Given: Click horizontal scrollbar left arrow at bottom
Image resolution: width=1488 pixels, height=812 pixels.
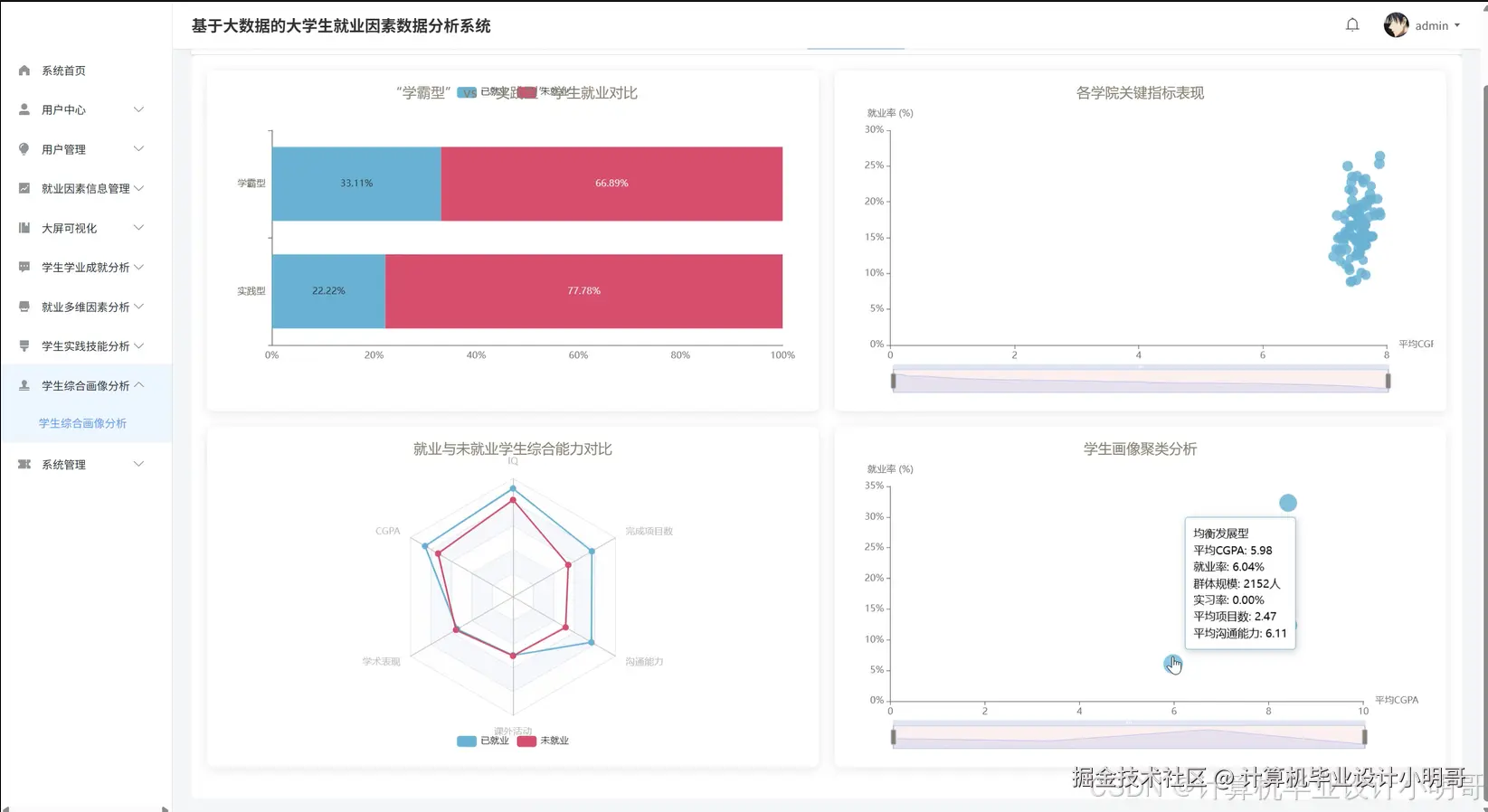Looking at the screenshot, I should (5, 808).
